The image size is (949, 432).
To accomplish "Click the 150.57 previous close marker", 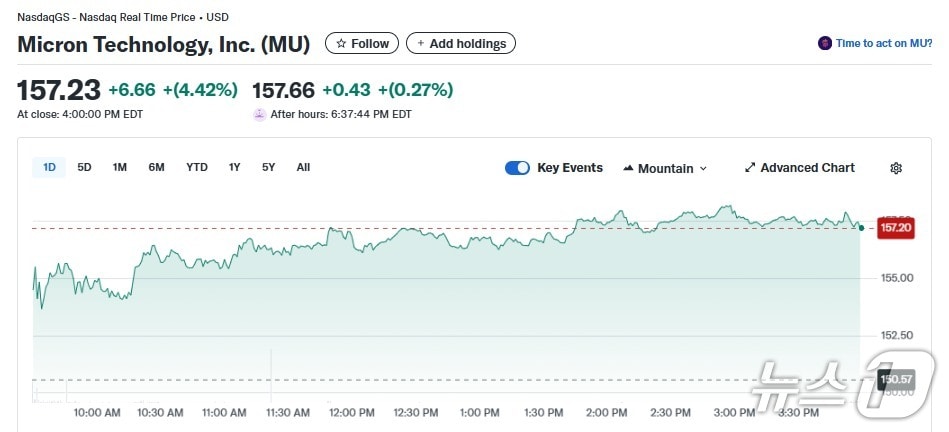I will tap(895, 379).
